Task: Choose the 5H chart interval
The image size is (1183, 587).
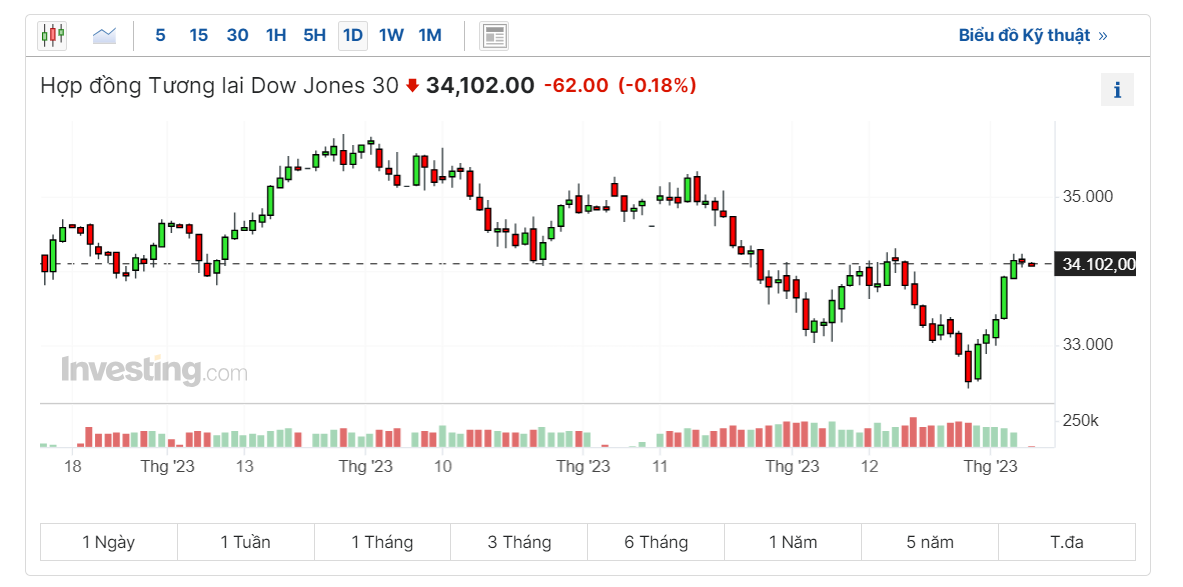Action: point(314,36)
